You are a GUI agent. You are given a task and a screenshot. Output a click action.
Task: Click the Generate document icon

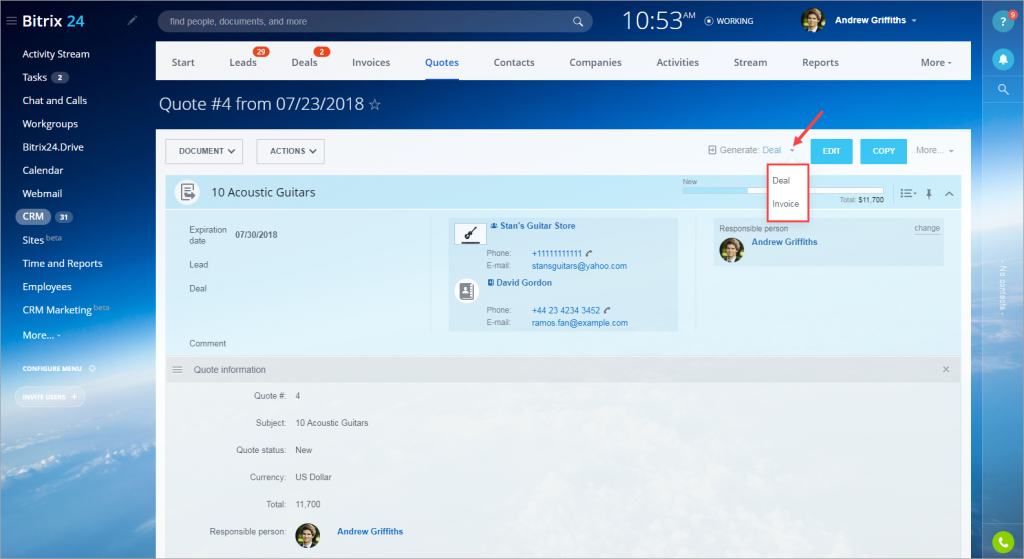[x=712, y=150]
